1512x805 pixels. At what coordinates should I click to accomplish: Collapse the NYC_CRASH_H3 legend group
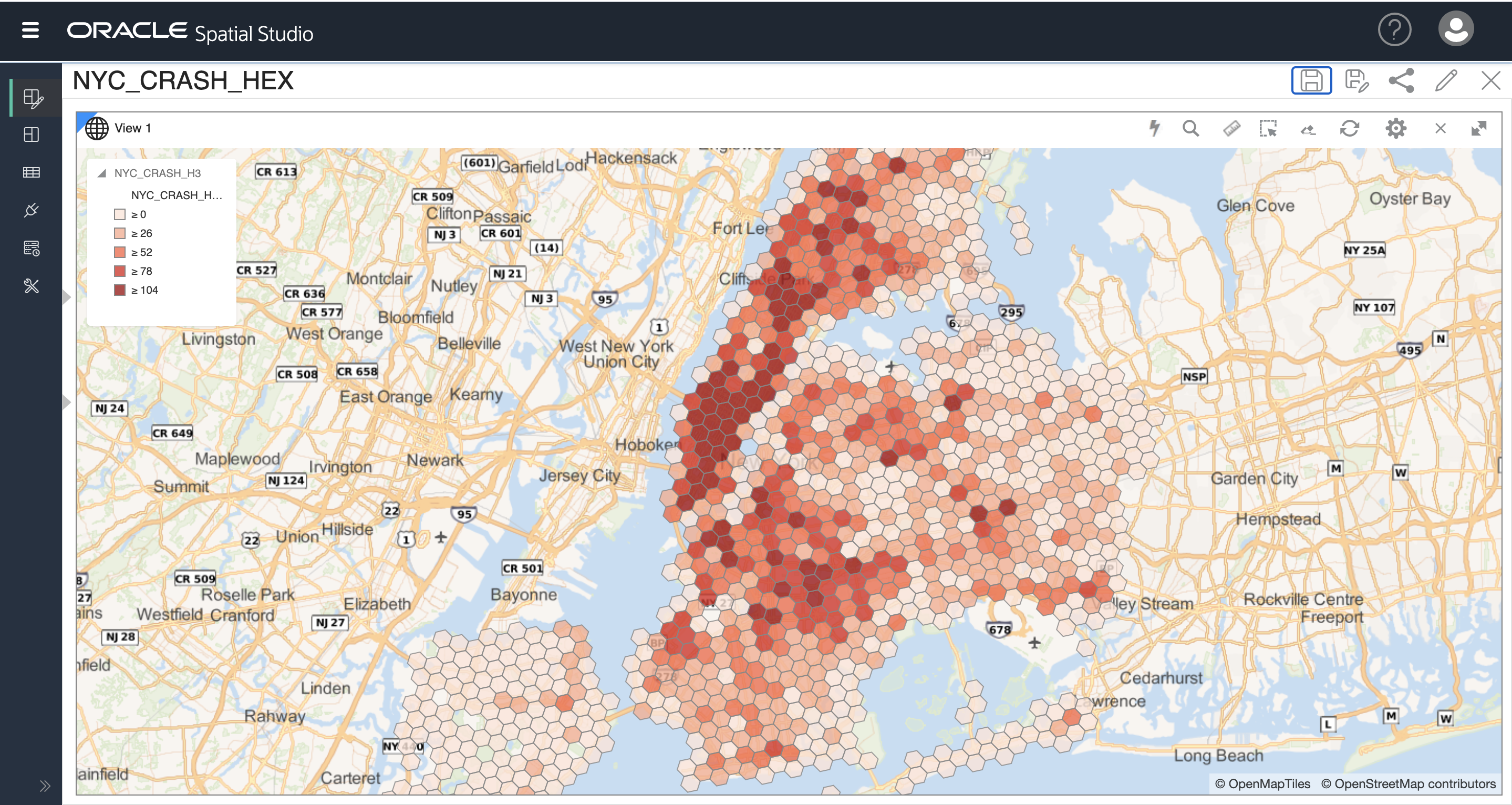[x=102, y=173]
